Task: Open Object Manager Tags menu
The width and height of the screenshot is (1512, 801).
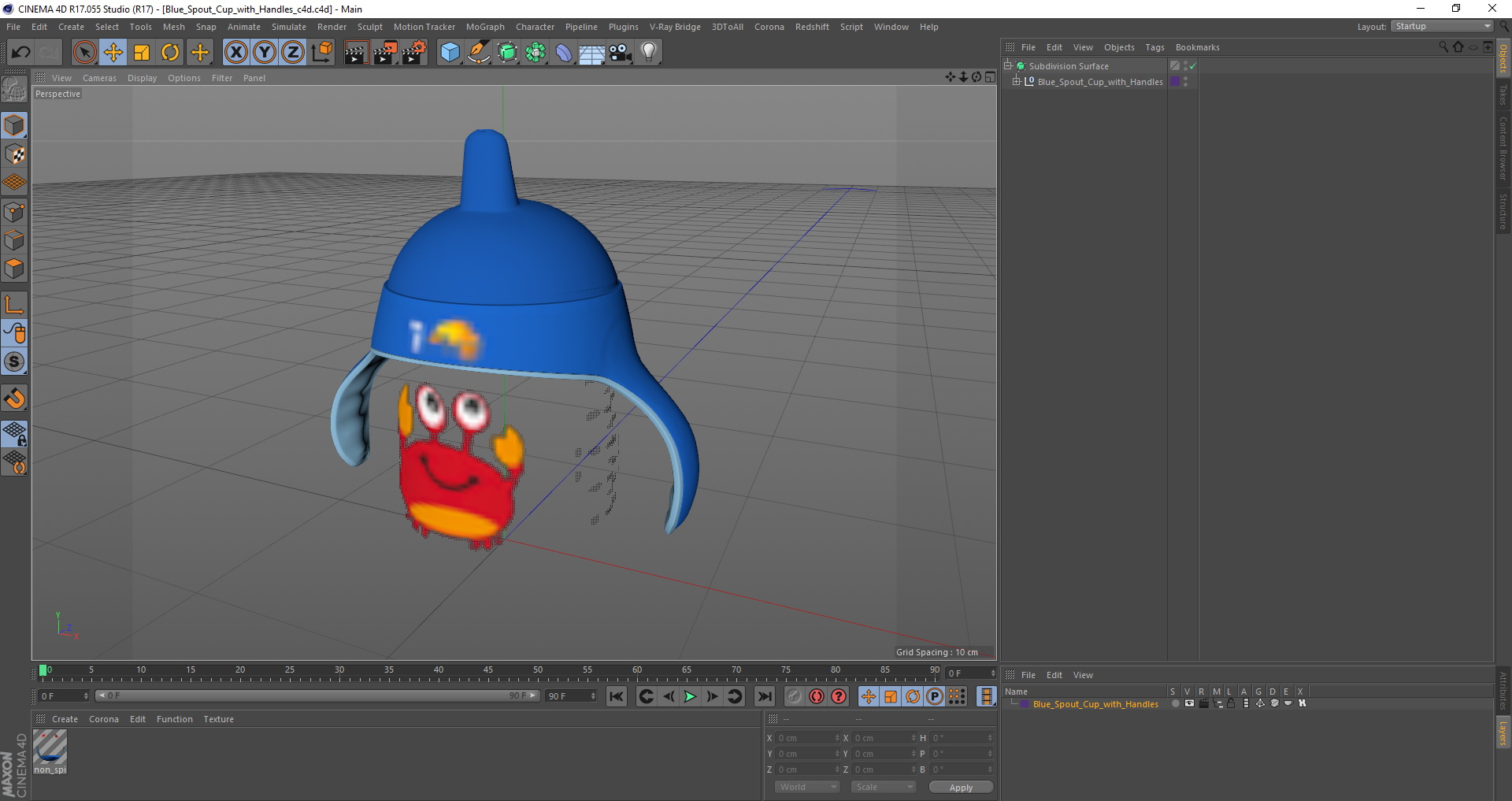Action: [1154, 47]
